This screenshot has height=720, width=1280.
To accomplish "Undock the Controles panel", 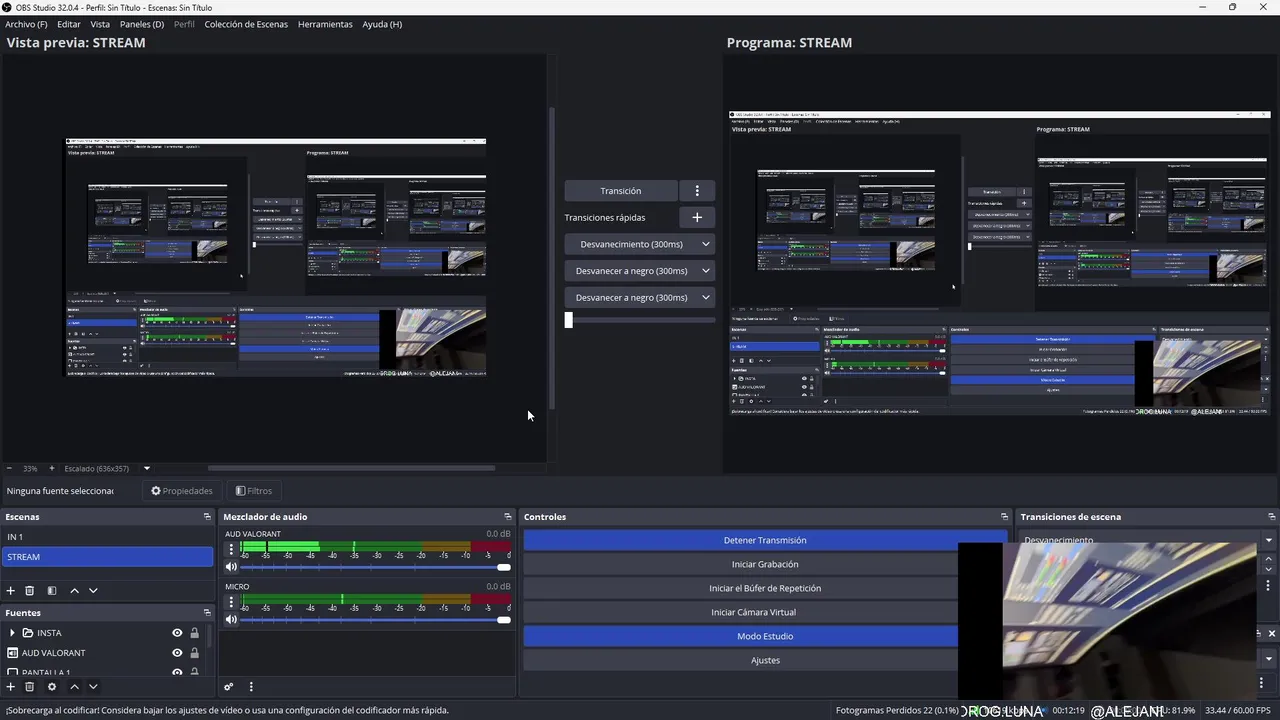I will [x=1004, y=517].
